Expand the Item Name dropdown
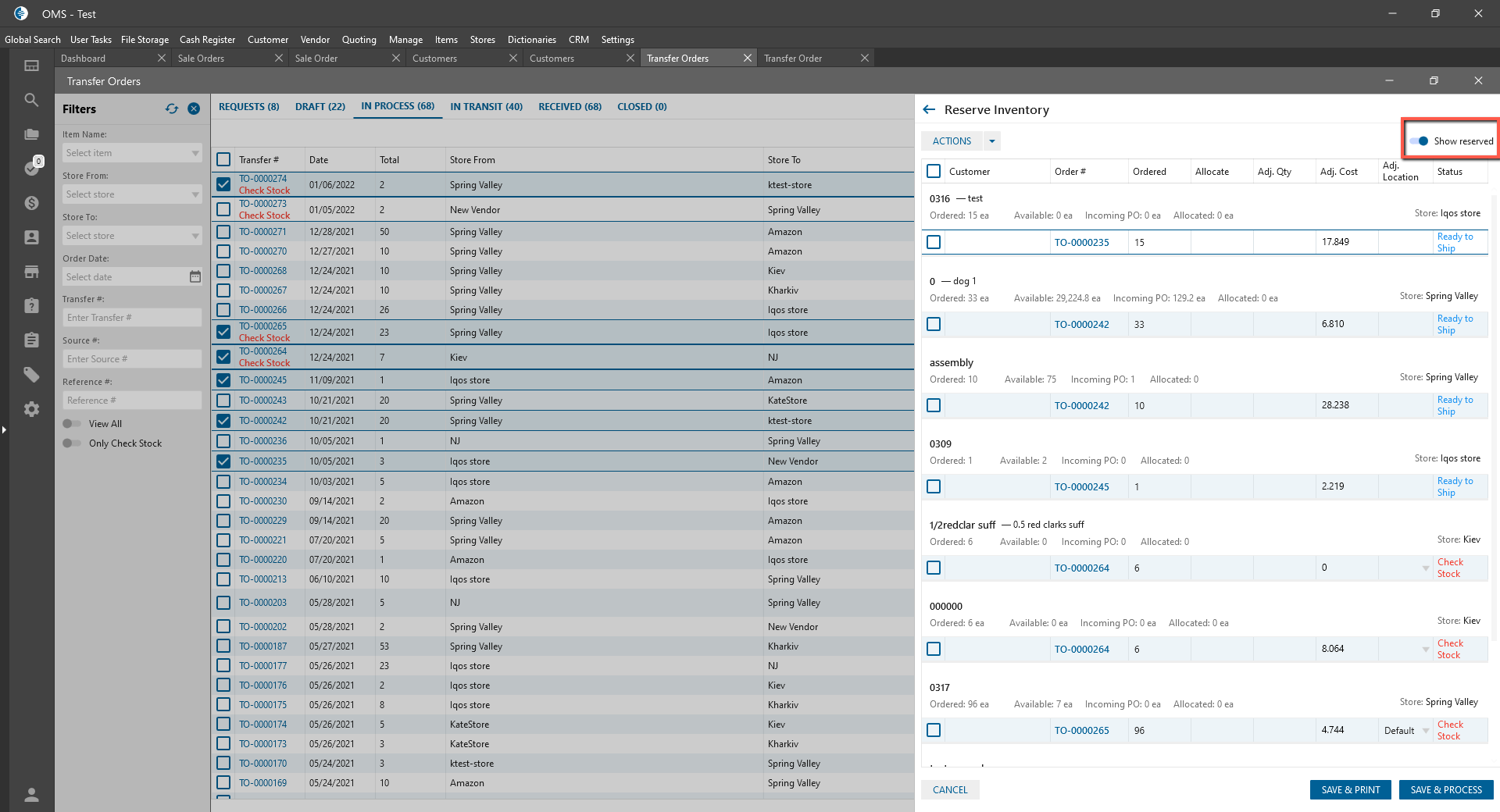 point(195,153)
